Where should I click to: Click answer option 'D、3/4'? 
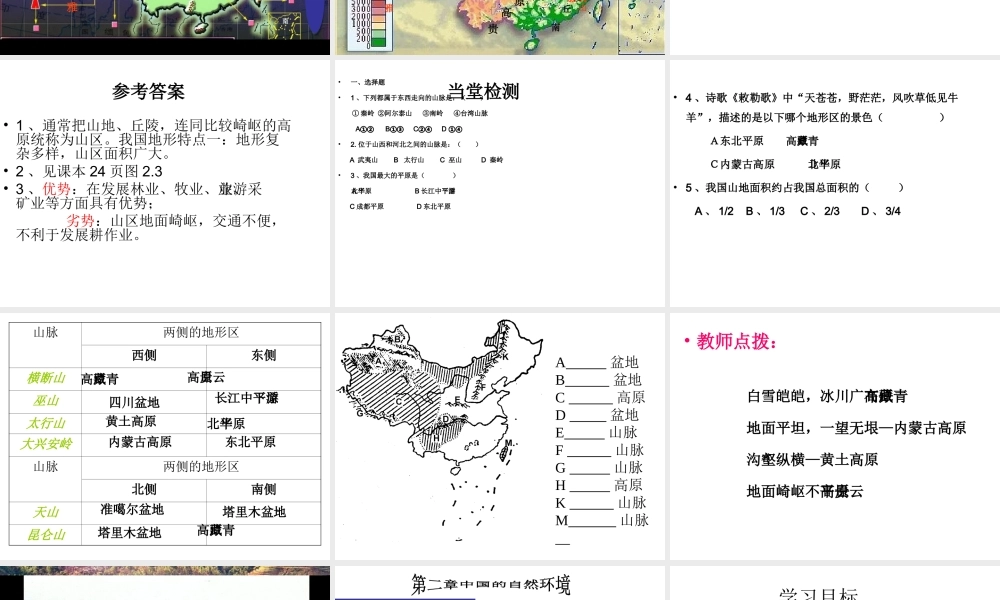(x=881, y=211)
